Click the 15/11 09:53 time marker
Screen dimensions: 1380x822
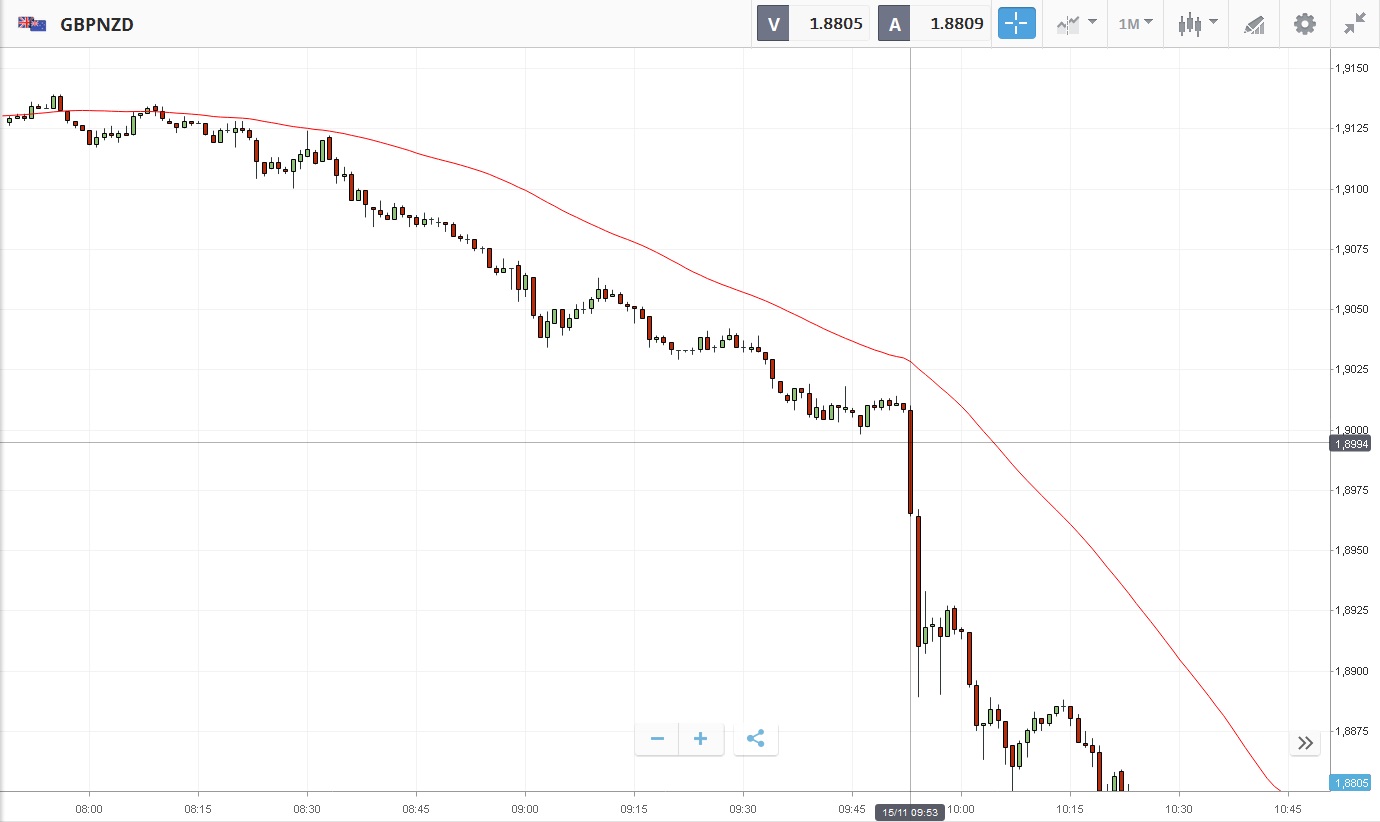click(910, 812)
